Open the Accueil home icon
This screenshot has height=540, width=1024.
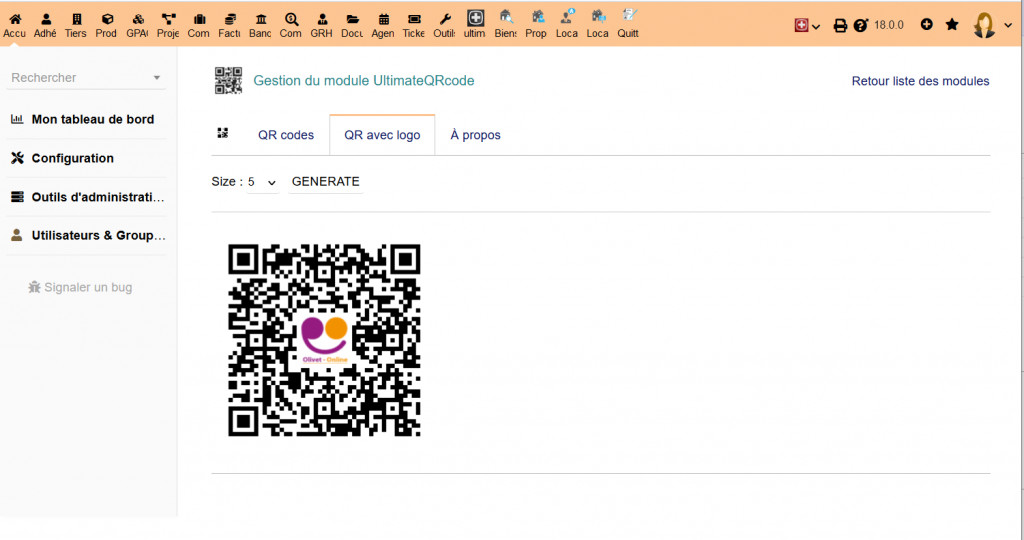pyautogui.click(x=15, y=24)
